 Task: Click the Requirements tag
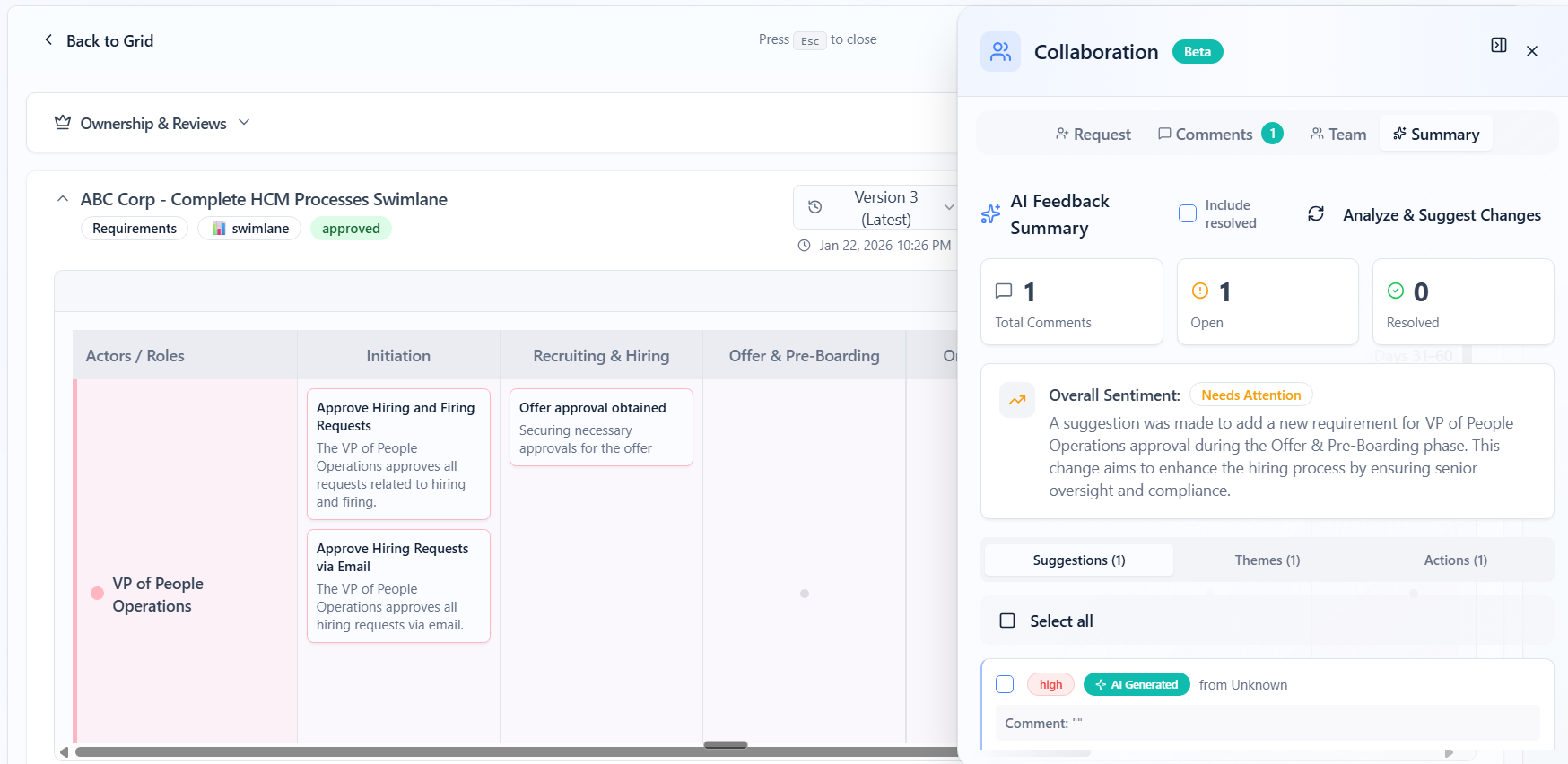135,229
